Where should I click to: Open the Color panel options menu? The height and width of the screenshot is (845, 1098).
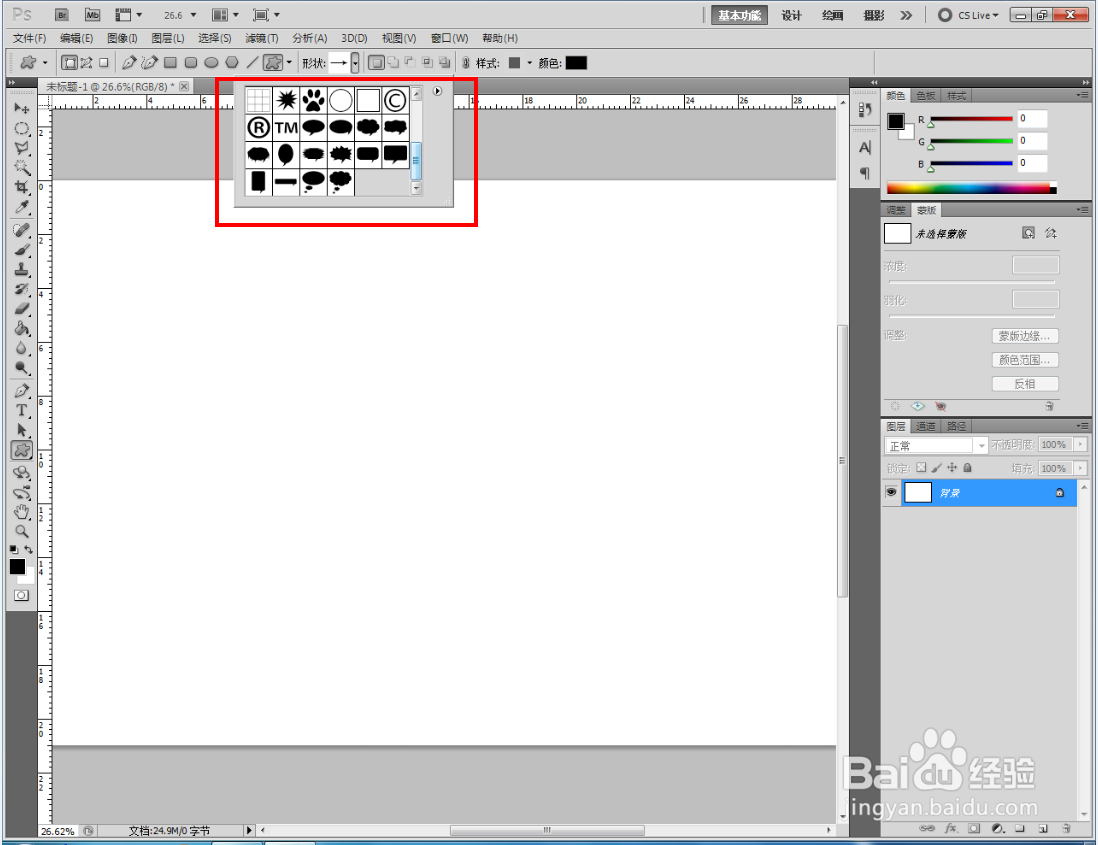[1083, 95]
